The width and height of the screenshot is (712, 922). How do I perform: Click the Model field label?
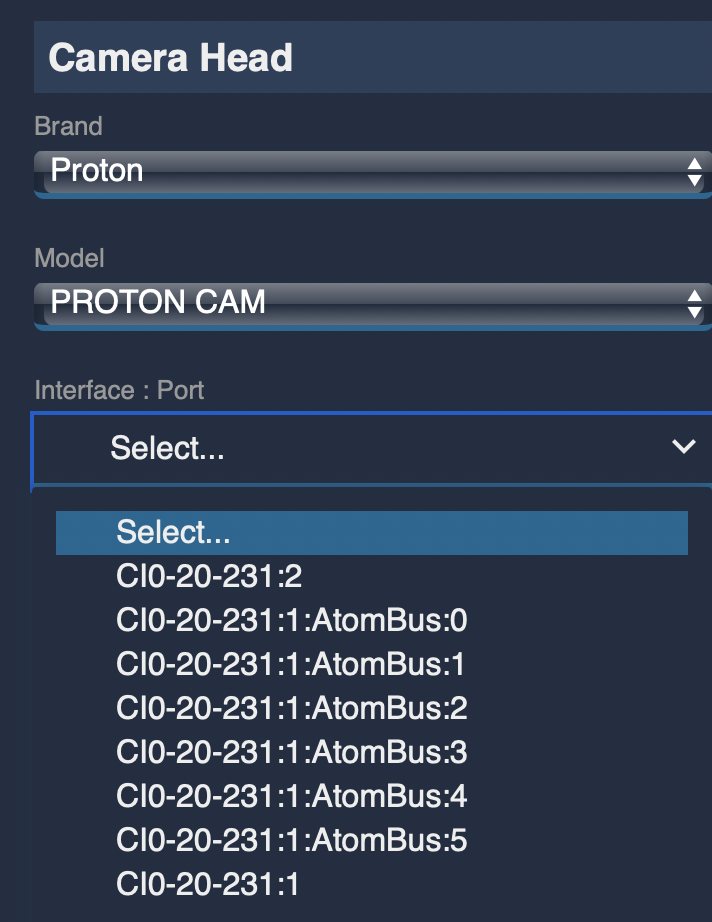pos(69,258)
